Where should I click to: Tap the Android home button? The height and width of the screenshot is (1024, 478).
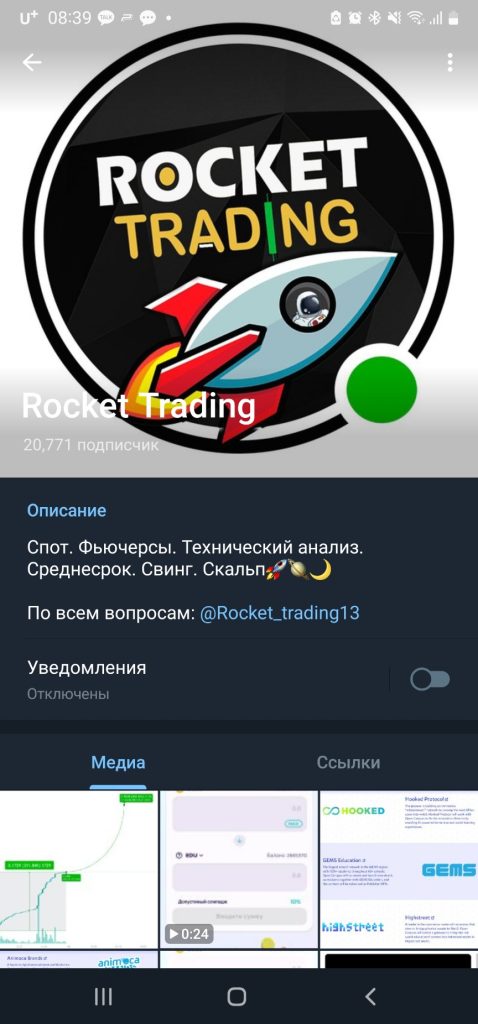point(236,996)
